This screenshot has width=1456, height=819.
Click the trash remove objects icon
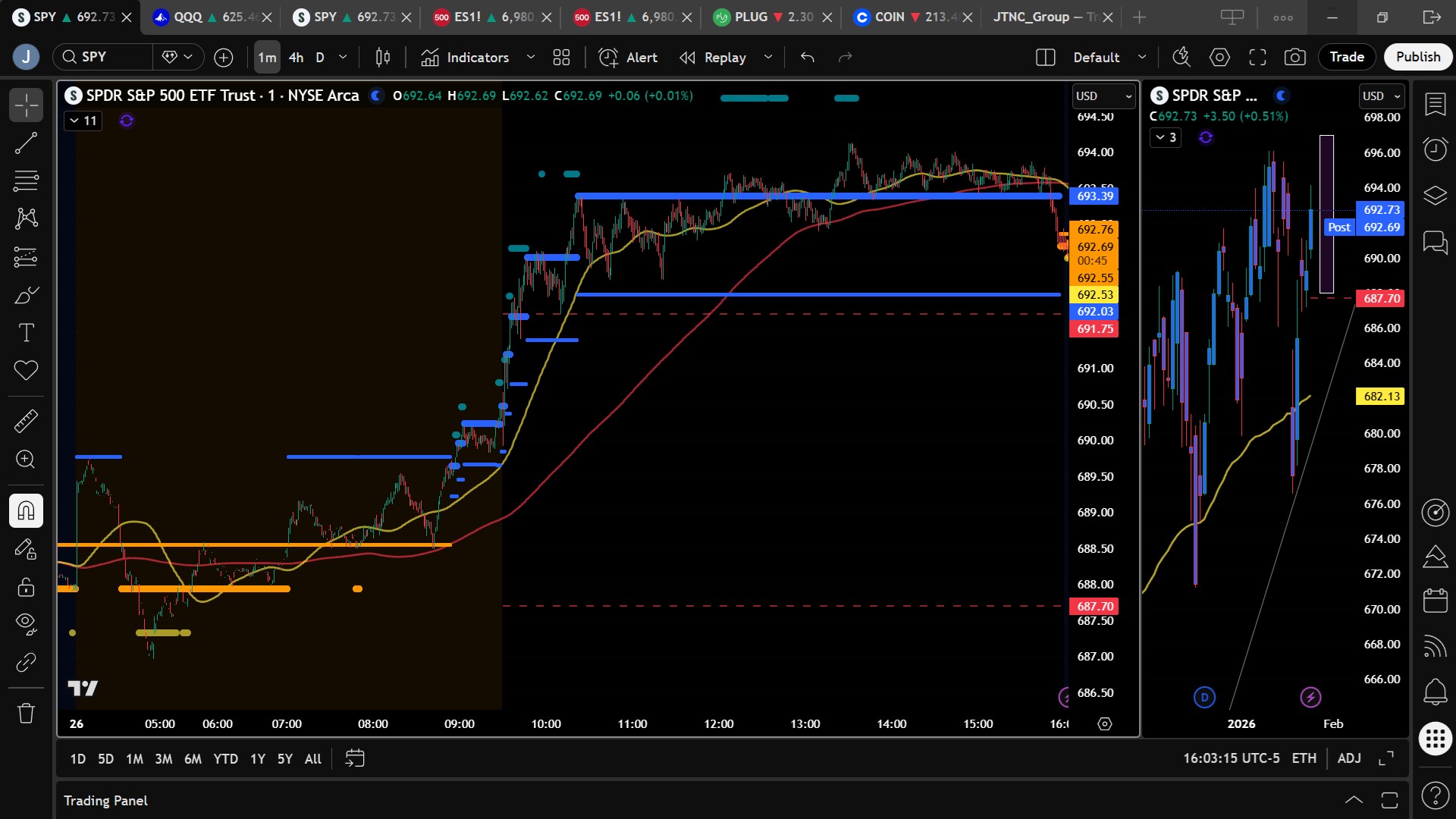pos(26,713)
